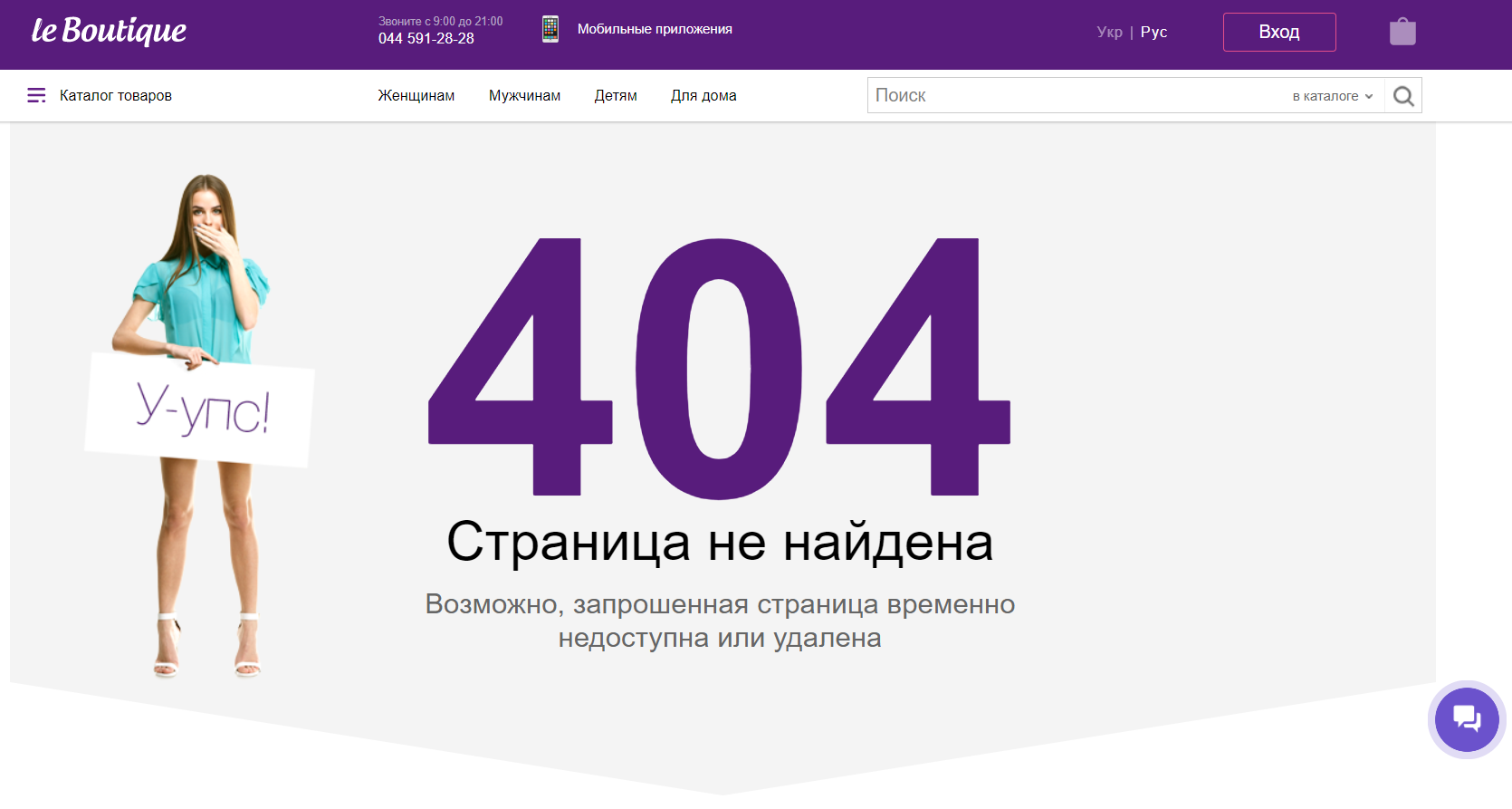Click the magnifying glass search icon

[1403, 96]
